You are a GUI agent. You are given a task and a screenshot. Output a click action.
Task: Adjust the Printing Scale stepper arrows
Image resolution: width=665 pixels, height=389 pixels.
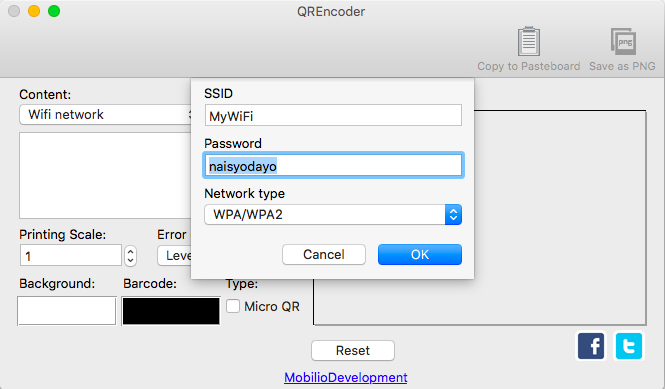[130, 256]
